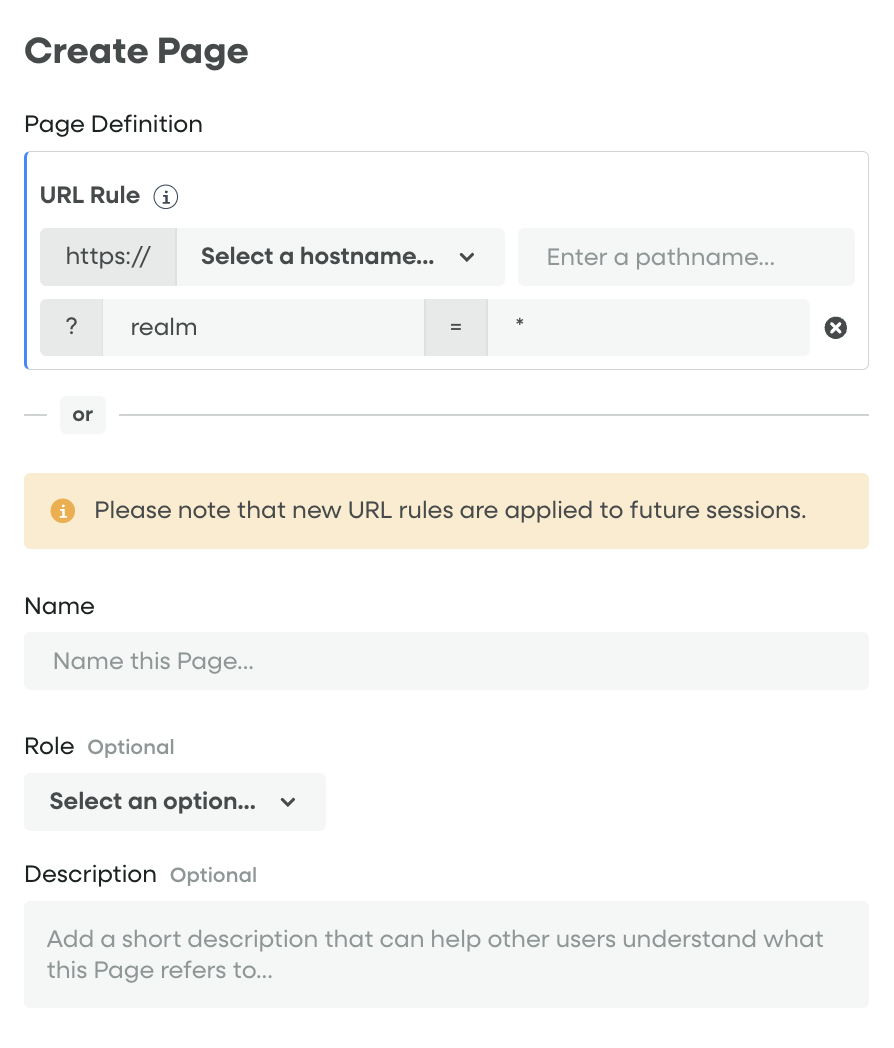The image size is (894, 1048).
Task: Focus the Name this Page input
Action: tap(446, 661)
